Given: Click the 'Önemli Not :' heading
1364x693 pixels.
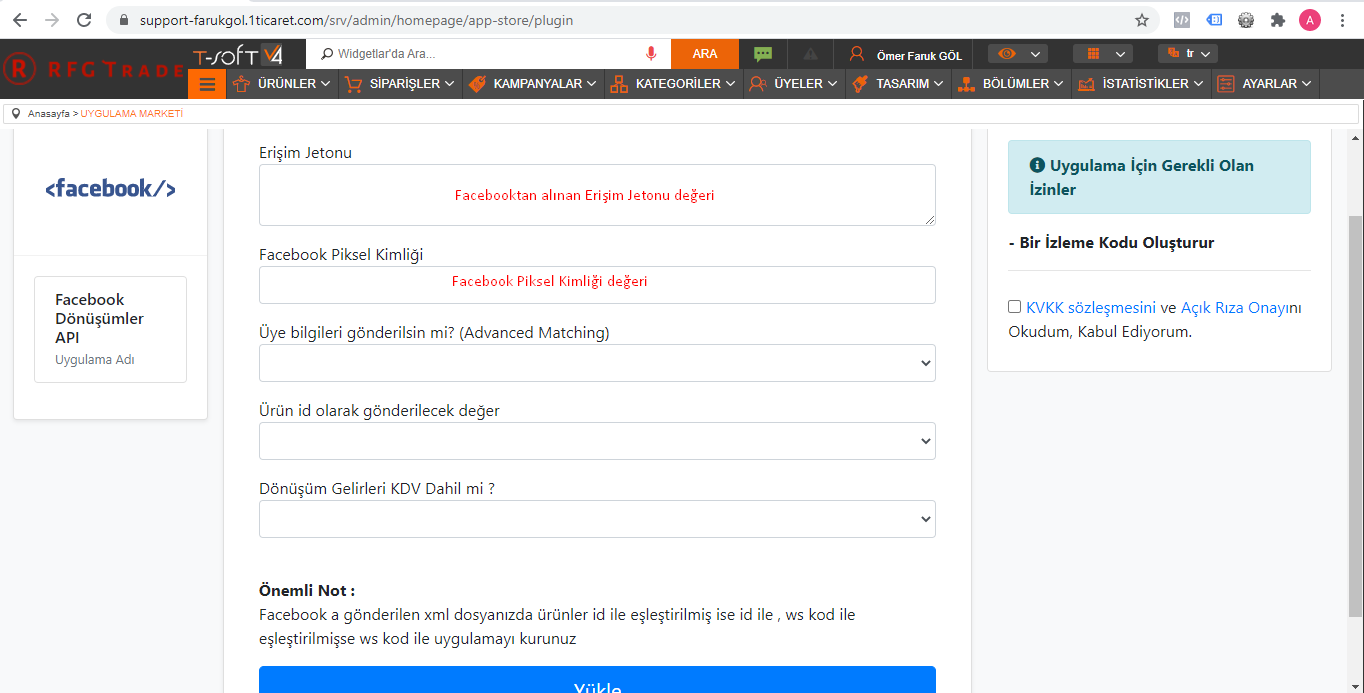Looking at the screenshot, I should click(x=307, y=590).
